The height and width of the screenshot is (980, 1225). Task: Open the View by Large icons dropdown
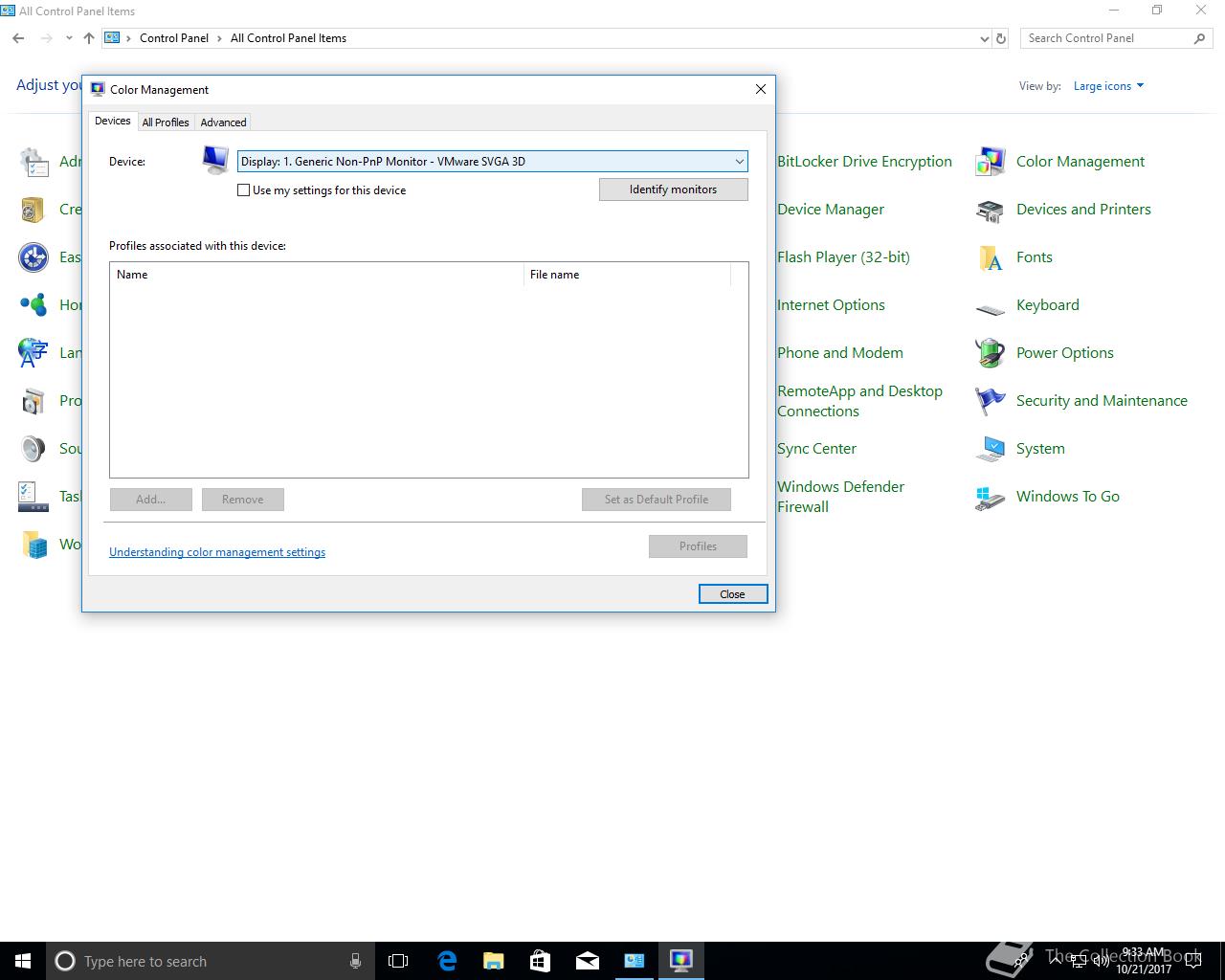tap(1108, 86)
